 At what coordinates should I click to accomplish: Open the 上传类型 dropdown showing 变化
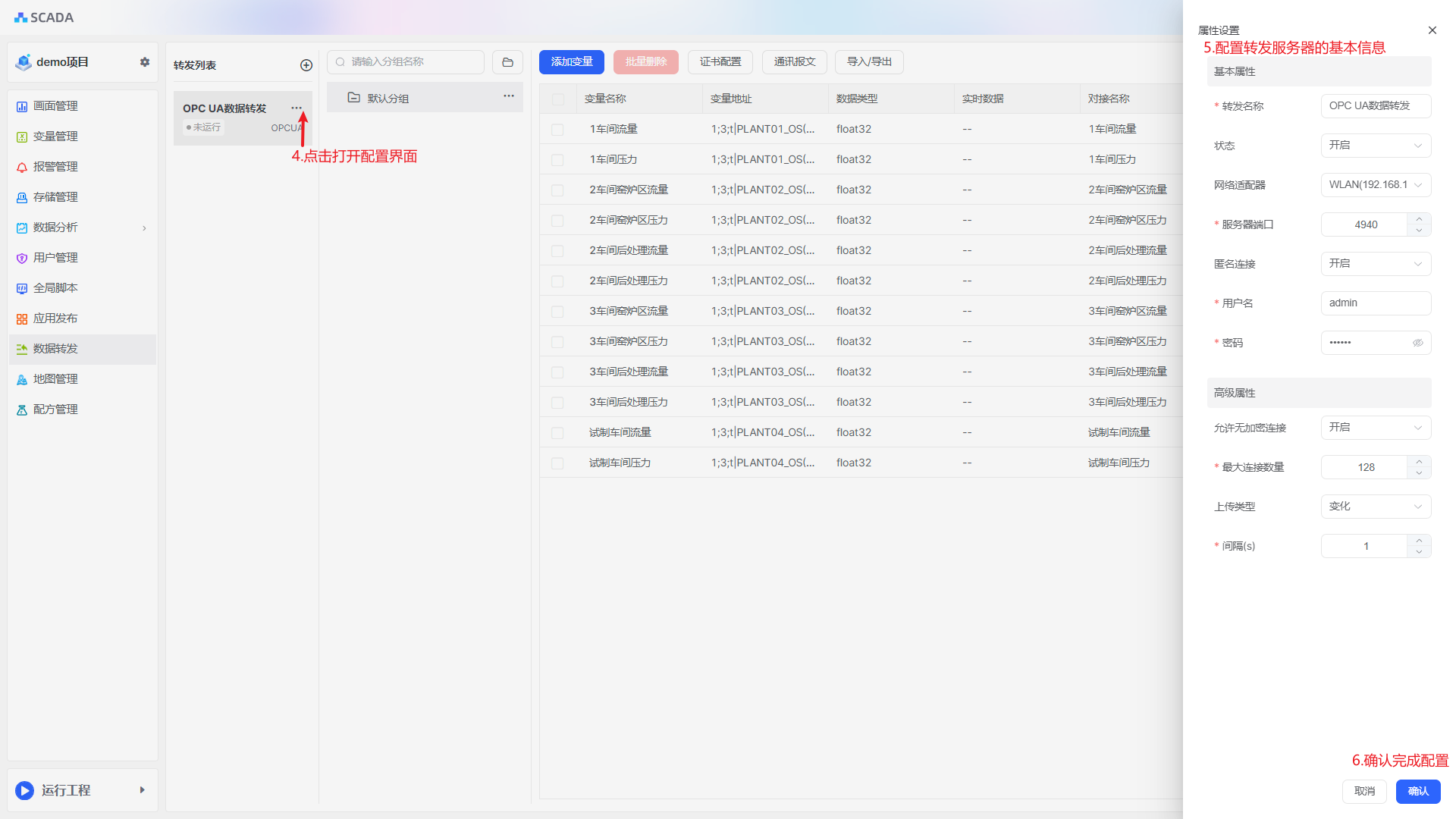tap(1375, 507)
